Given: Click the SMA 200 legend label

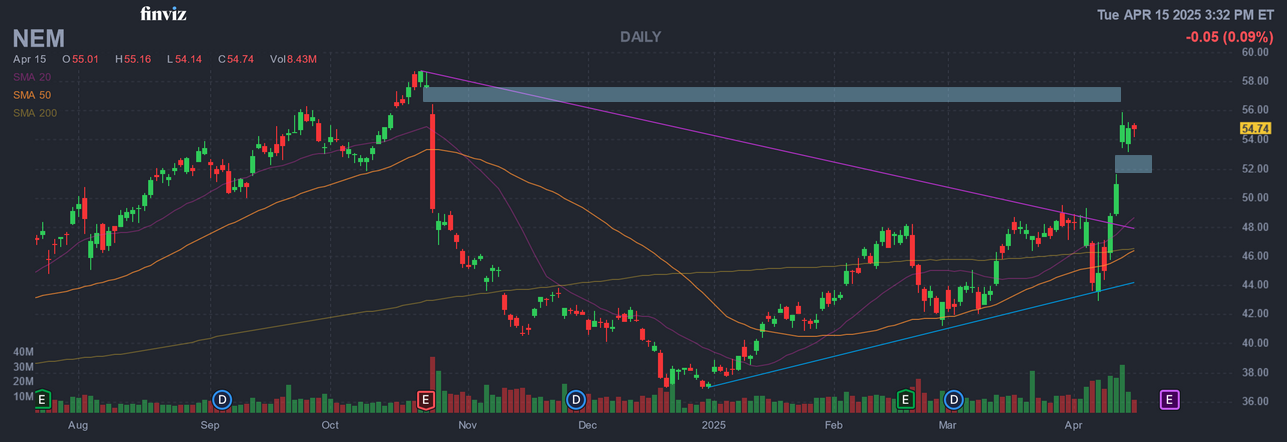Looking at the screenshot, I should [35, 113].
